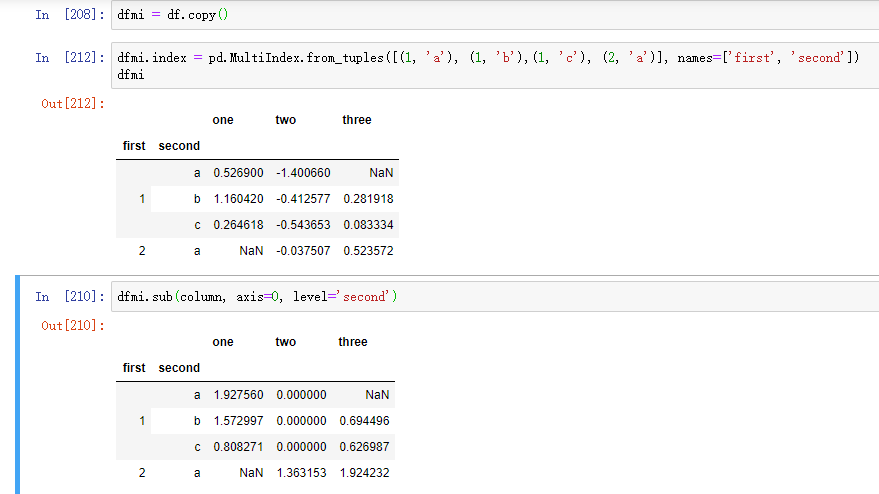The width and height of the screenshot is (879, 494).
Task: Click the blue selected-cell bar beside In [210]
Action: (x=17, y=385)
